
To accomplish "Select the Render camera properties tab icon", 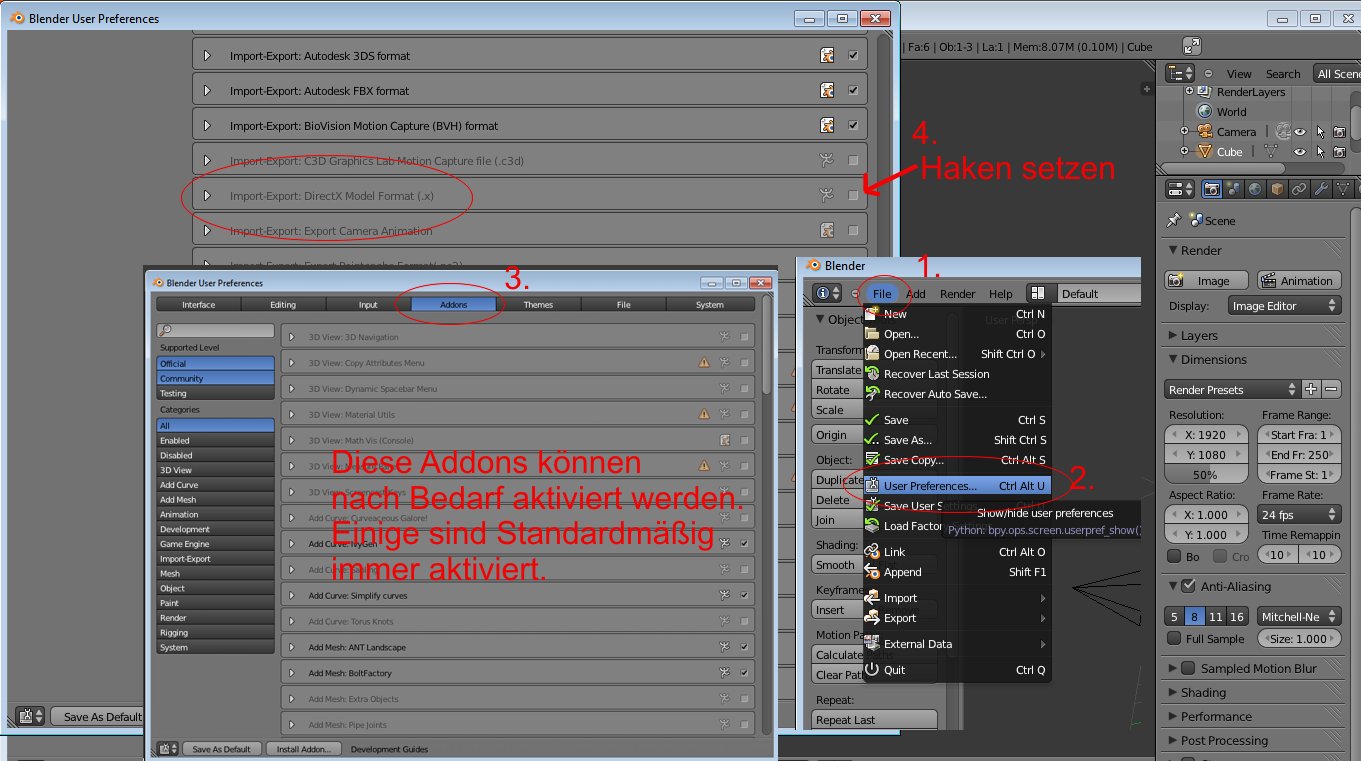I will (1212, 189).
